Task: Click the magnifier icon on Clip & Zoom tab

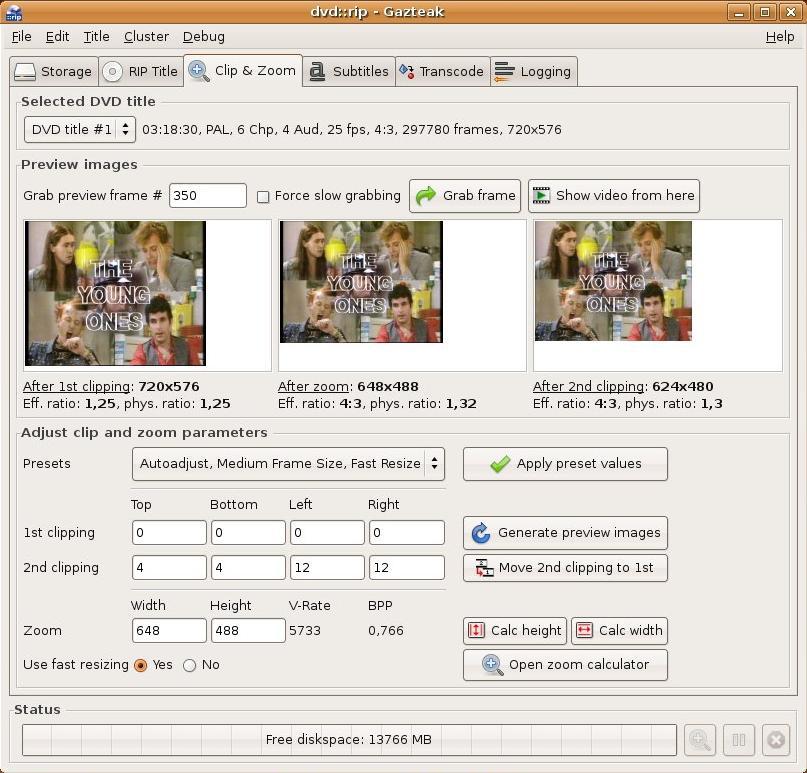Action: 199,71
